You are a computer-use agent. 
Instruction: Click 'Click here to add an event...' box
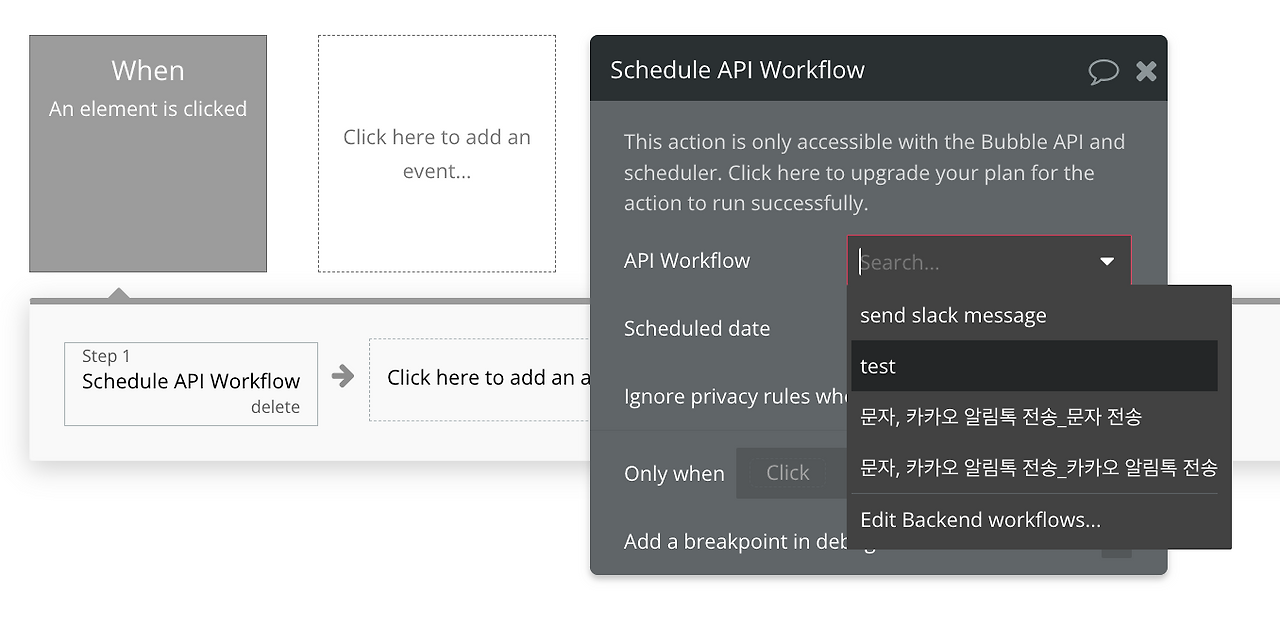click(437, 154)
